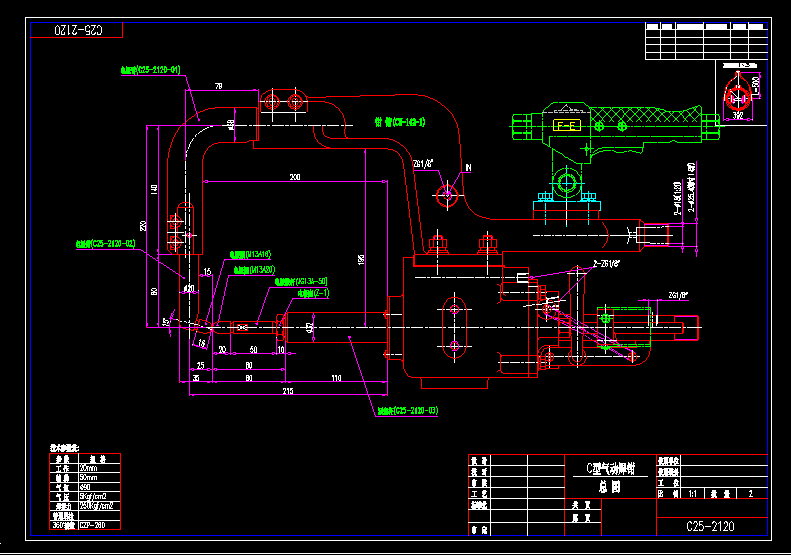The image size is (791, 555).
Task: Click the rotated C25-2120 label at top left
Action: (x=76, y=30)
